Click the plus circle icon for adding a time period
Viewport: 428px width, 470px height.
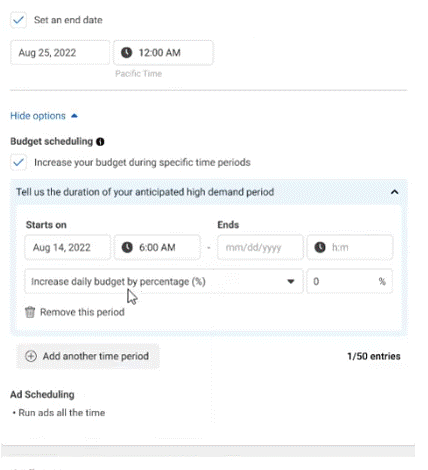click(x=31, y=356)
